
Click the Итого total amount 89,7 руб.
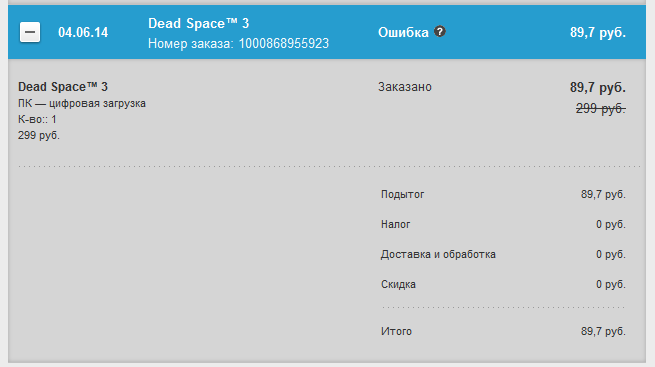coord(603,332)
